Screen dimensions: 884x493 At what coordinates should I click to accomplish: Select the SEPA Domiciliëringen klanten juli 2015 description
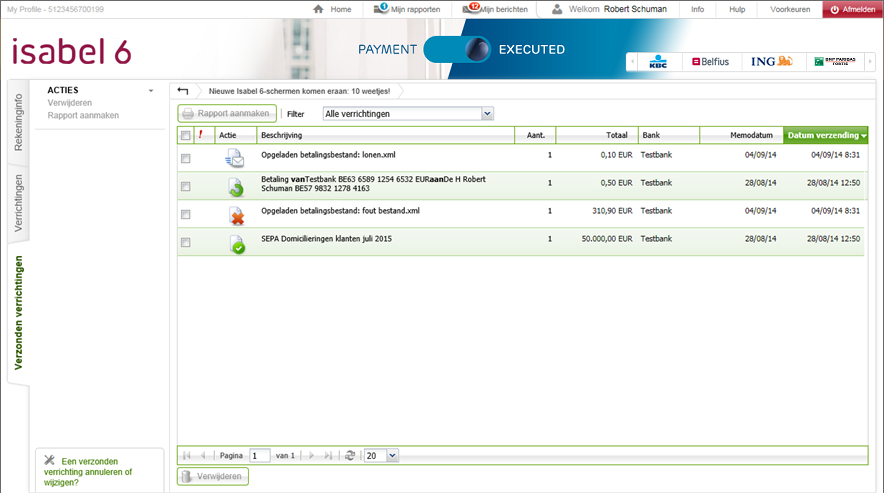[326, 239]
